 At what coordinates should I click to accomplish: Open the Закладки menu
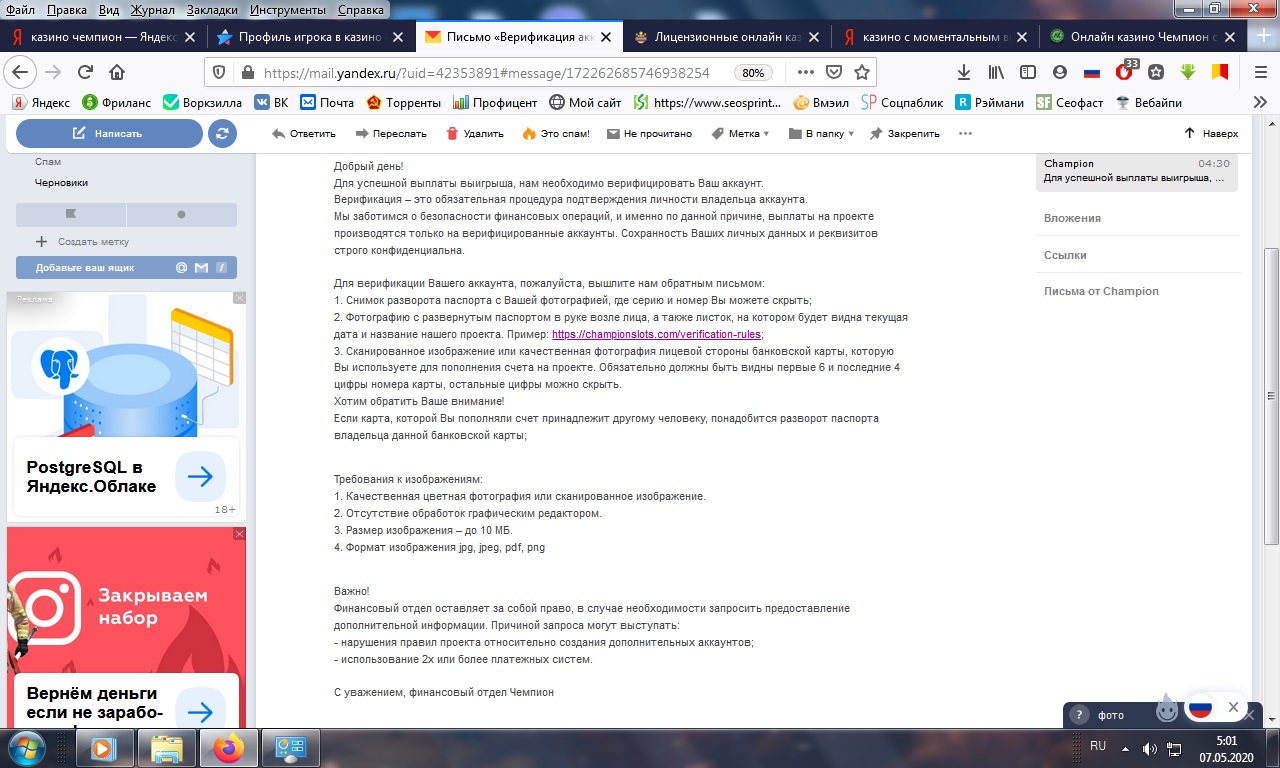tap(213, 9)
